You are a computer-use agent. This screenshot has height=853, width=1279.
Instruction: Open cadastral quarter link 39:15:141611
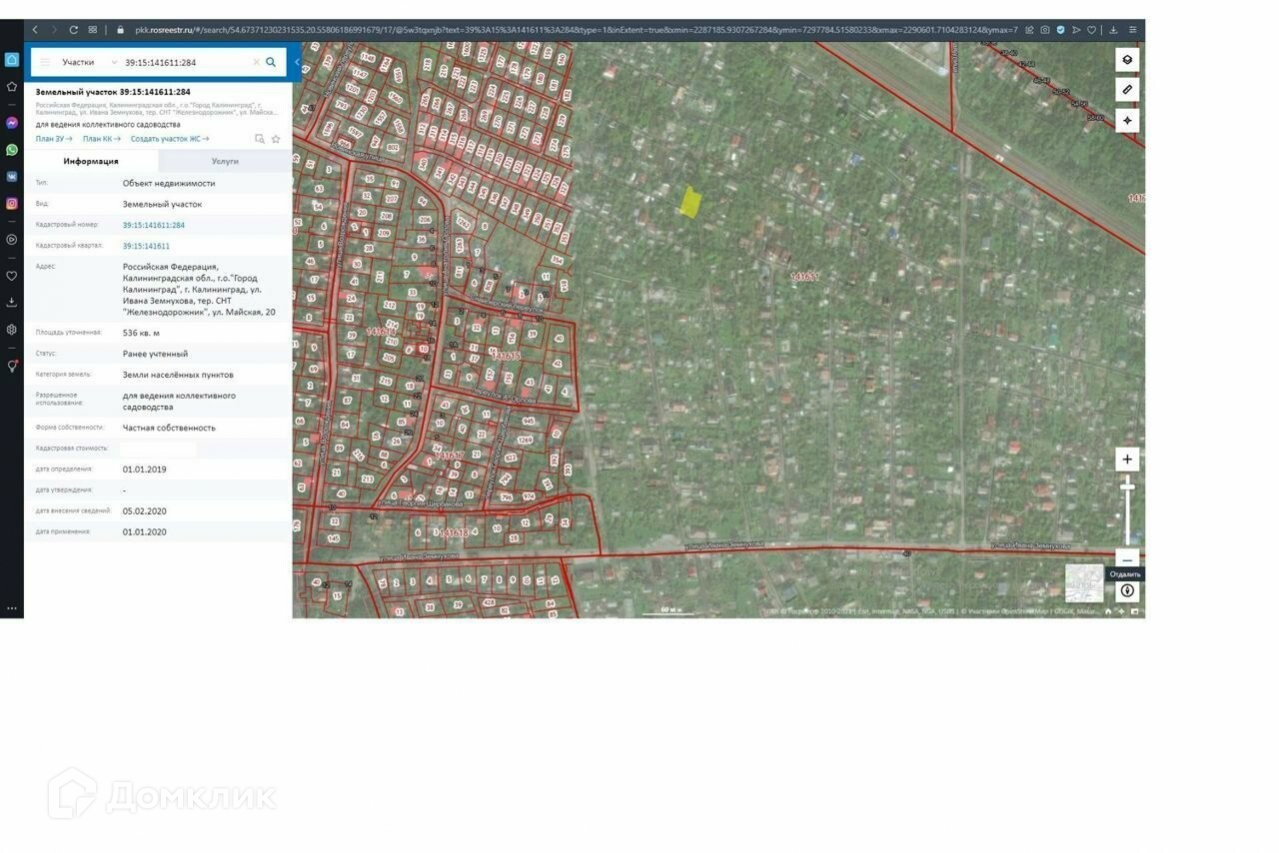pos(146,246)
